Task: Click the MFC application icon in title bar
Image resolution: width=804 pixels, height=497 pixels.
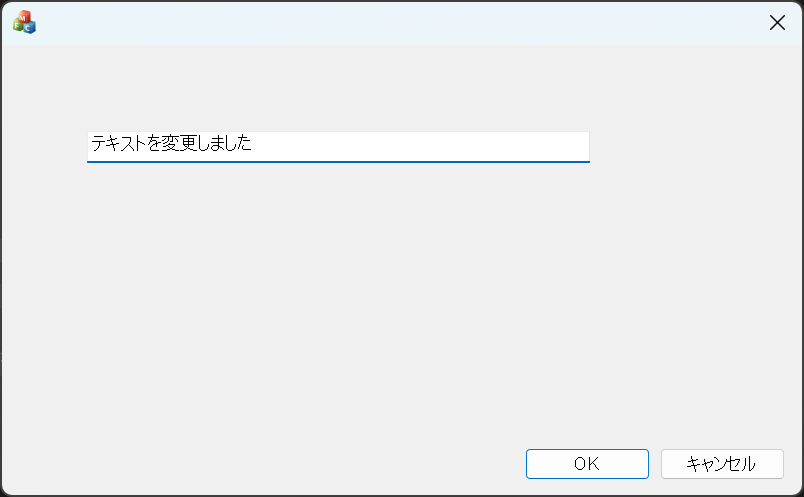Action: click(24, 22)
